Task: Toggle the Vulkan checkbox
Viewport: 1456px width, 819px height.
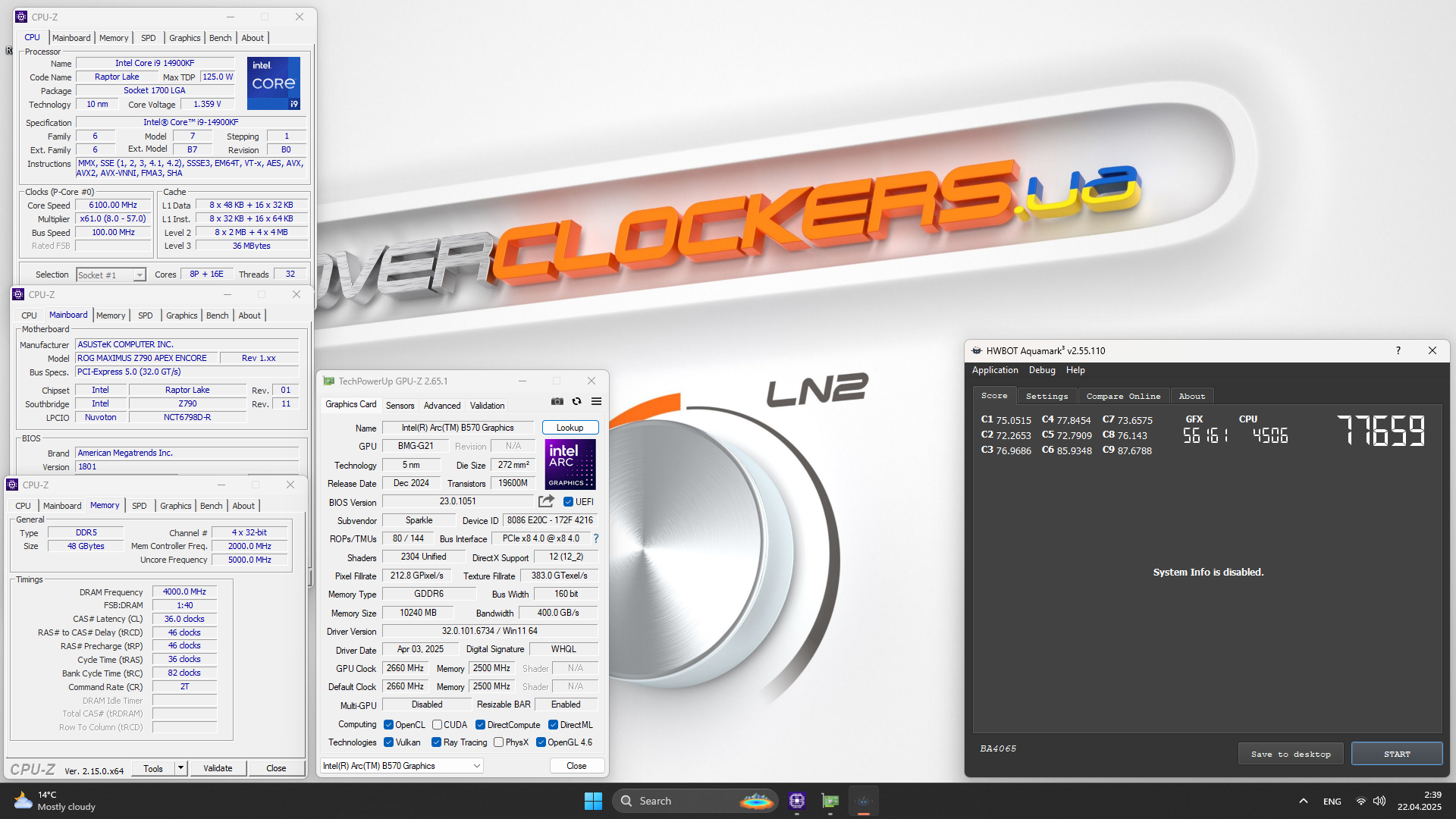Action: click(x=388, y=742)
